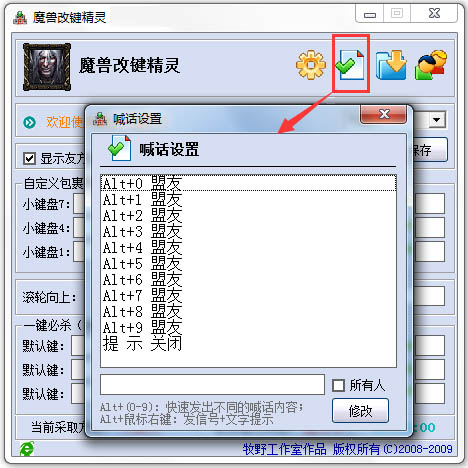The image size is (468, 468).
Task: Toggle the 显示友方 checkbox
Action: click(29, 159)
